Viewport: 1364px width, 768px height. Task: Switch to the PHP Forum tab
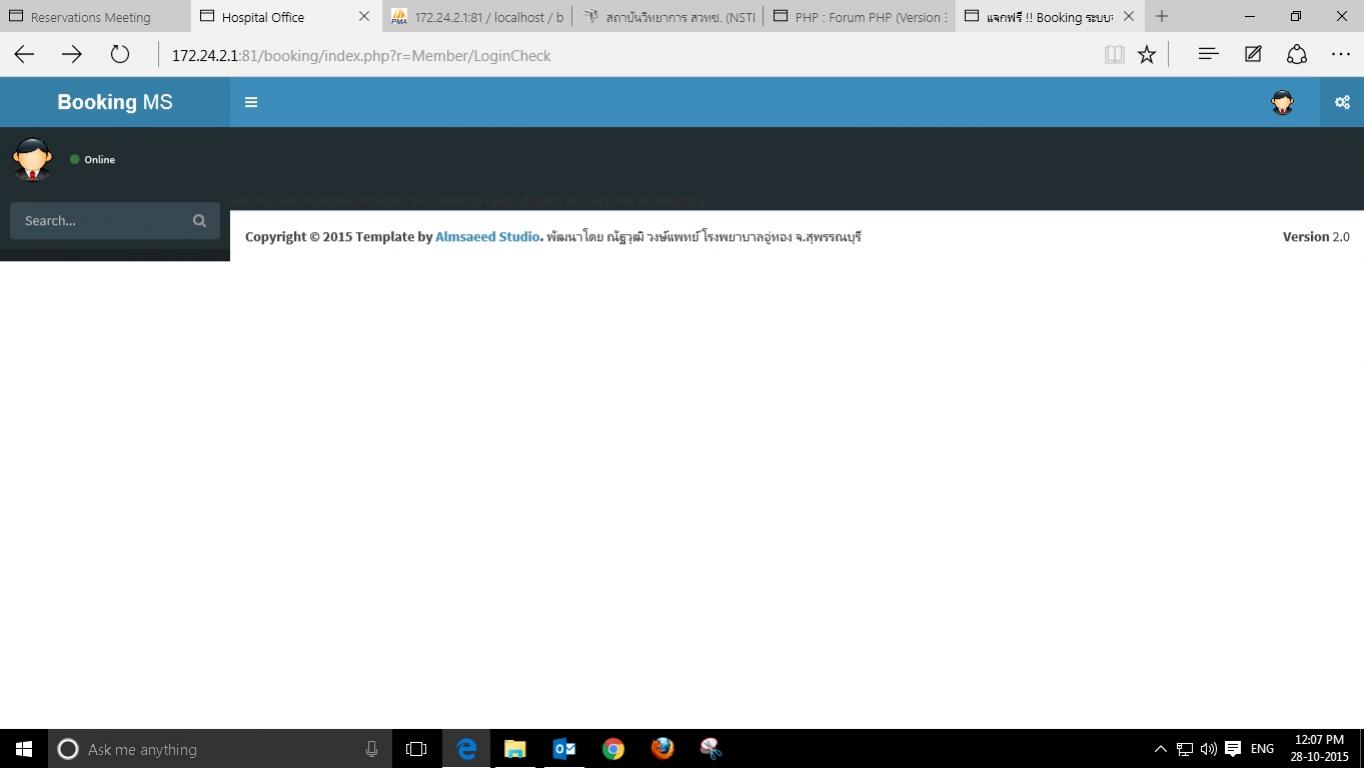click(860, 17)
